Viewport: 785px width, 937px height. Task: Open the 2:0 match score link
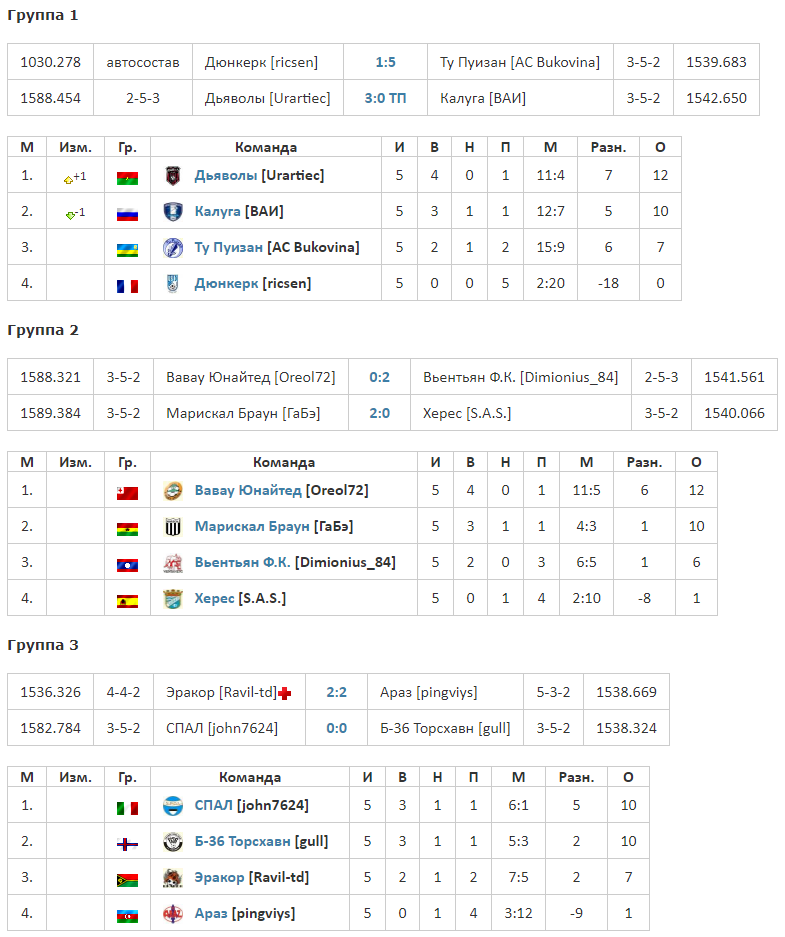pyautogui.click(x=379, y=413)
